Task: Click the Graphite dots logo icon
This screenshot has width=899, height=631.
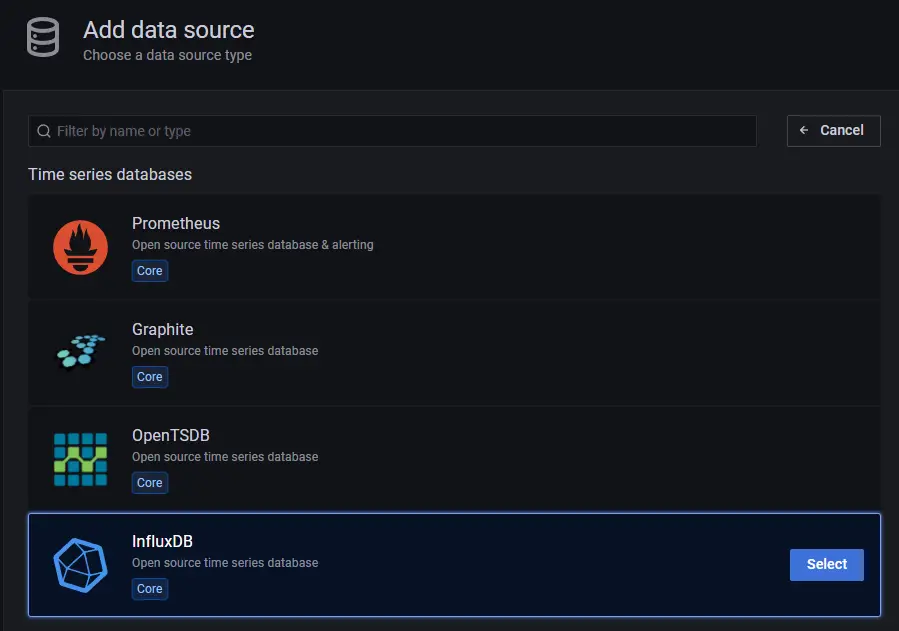Action: pos(80,352)
